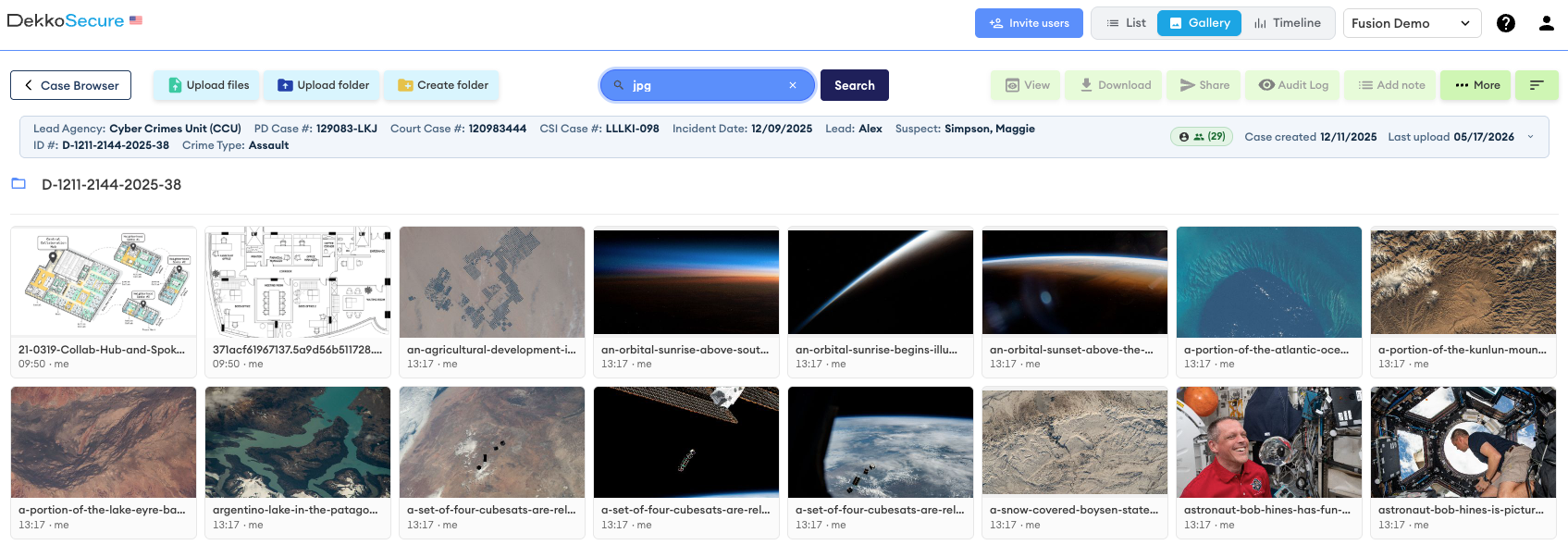Screen dimensions: 1568x545
Task: Open the 29 users access badge
Action: point(1202,137)
